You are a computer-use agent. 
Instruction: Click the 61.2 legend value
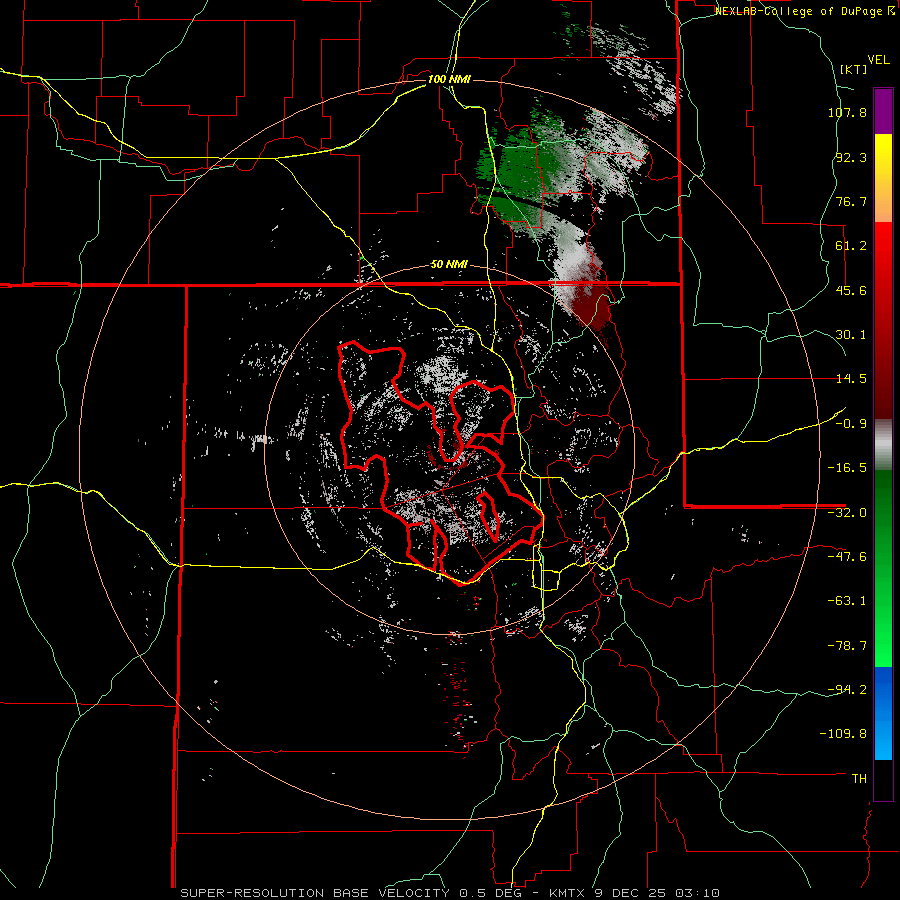pyautogui.click(x=851, y=246)
